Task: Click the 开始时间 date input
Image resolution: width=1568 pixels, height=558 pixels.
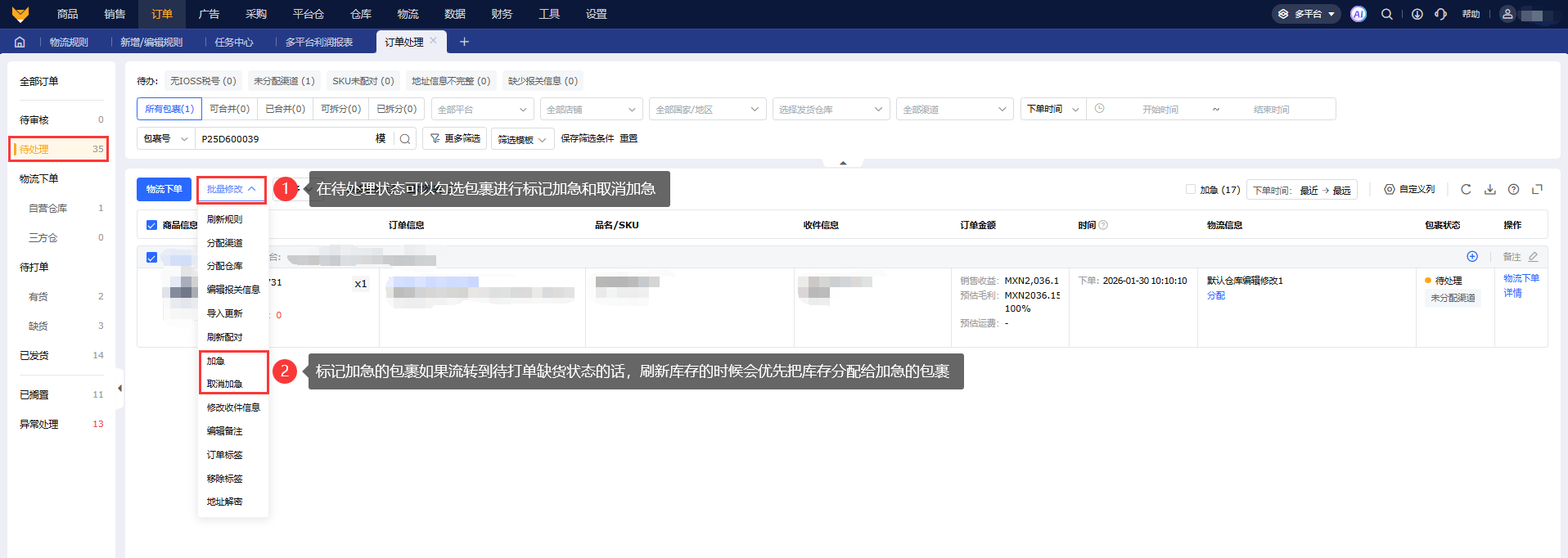Action: tap(1160, 109)
